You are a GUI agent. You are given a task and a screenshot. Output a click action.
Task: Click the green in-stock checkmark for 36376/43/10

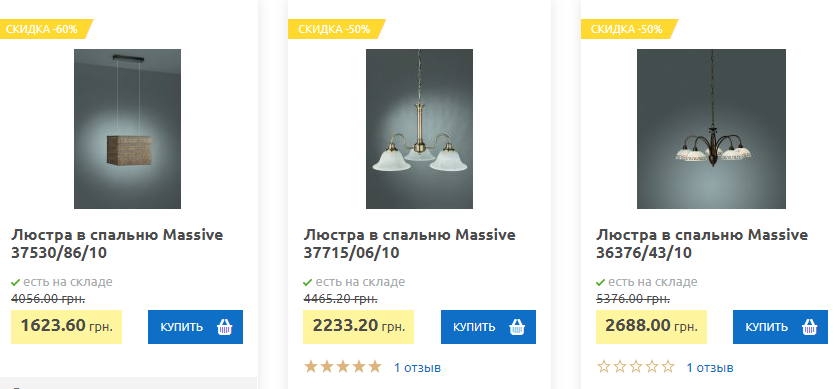click(x=600, y=282)
